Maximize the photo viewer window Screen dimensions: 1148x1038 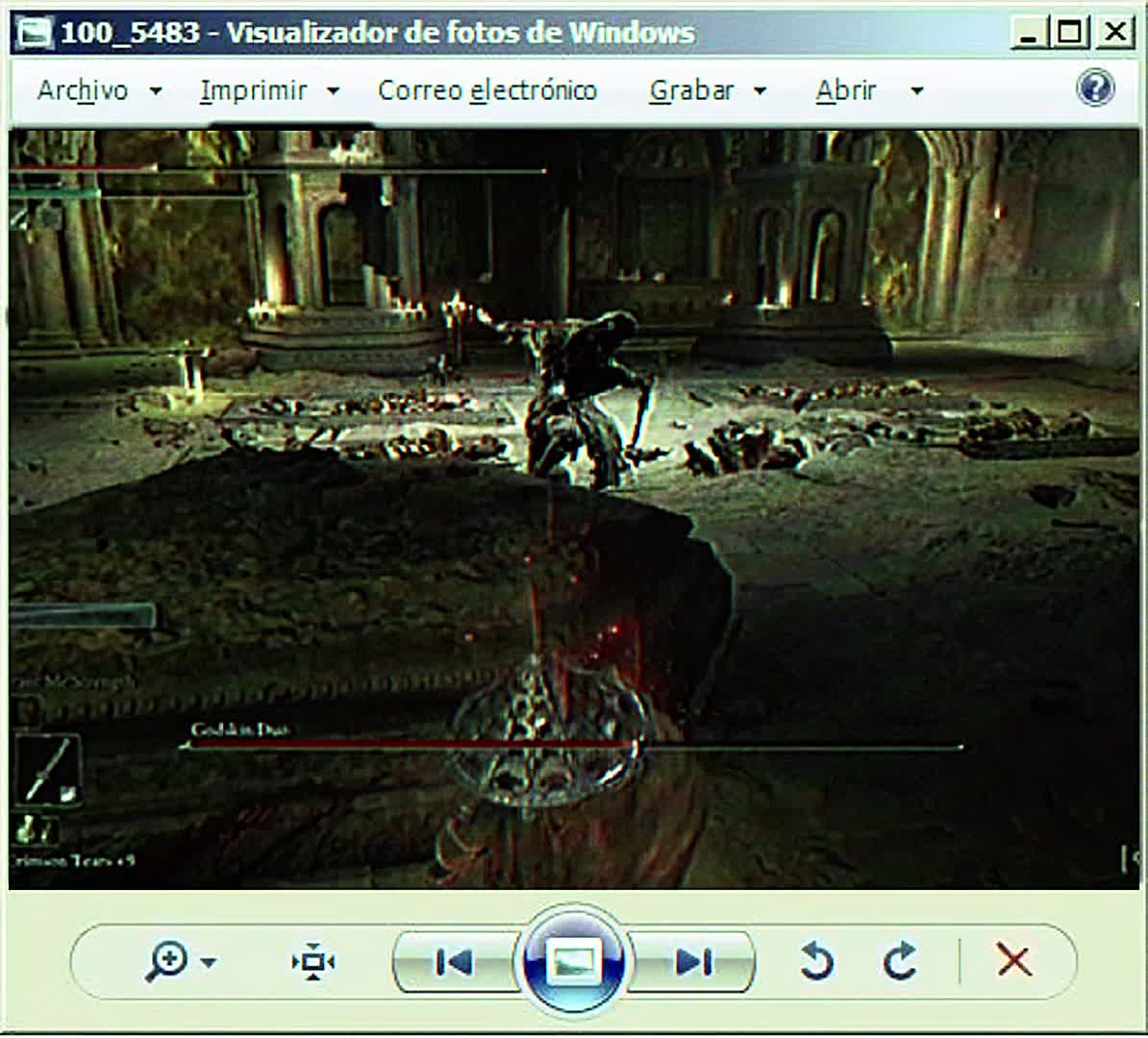click(1070, 33)
